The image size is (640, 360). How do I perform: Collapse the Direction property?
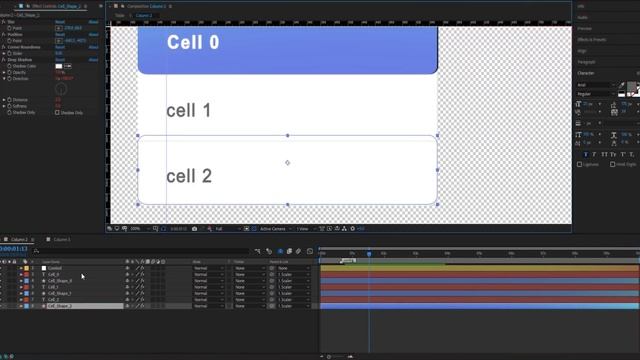click(x=4, y=78)
